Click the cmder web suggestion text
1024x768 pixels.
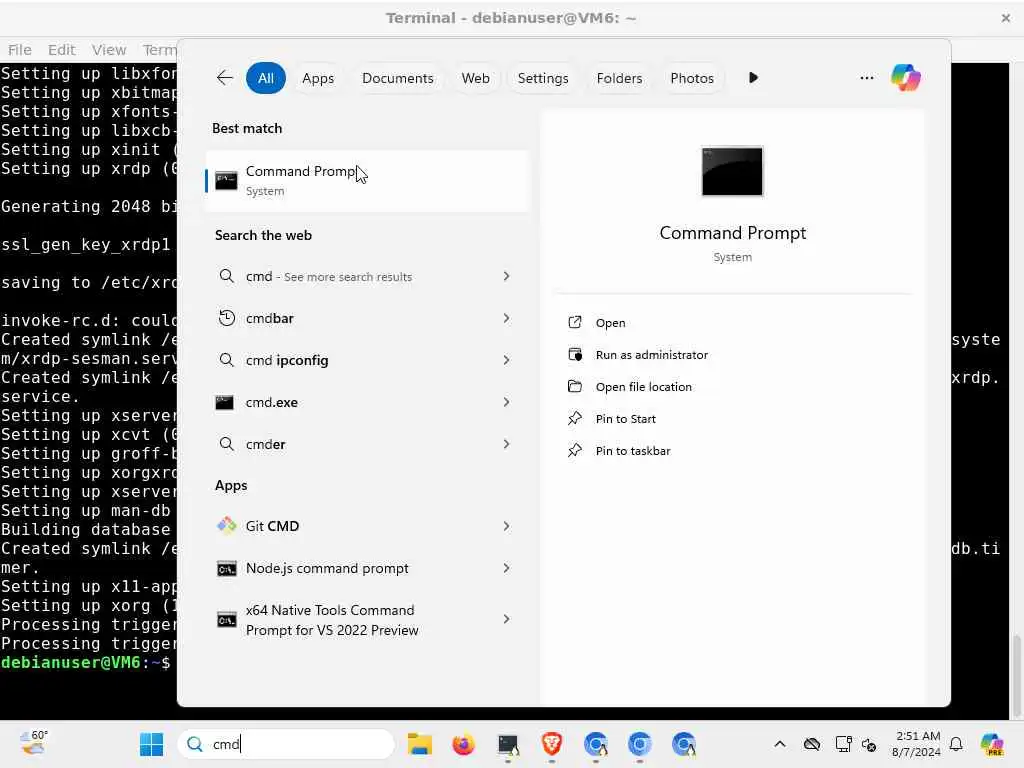coord(265,444)
